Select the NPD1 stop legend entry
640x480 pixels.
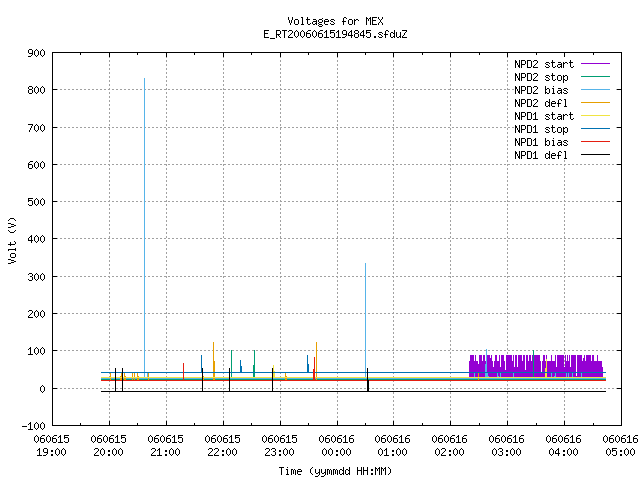click(x=541, y=129)
